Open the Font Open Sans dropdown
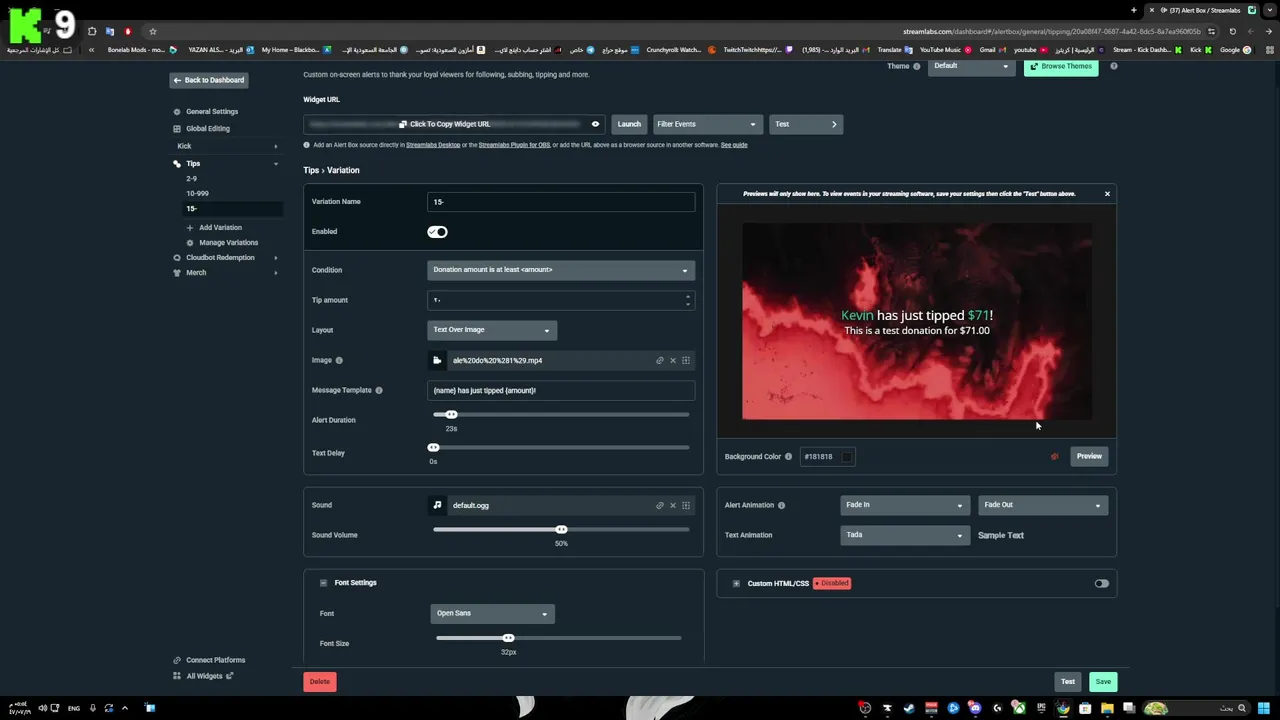The image size is (1280, 720). 492,614
